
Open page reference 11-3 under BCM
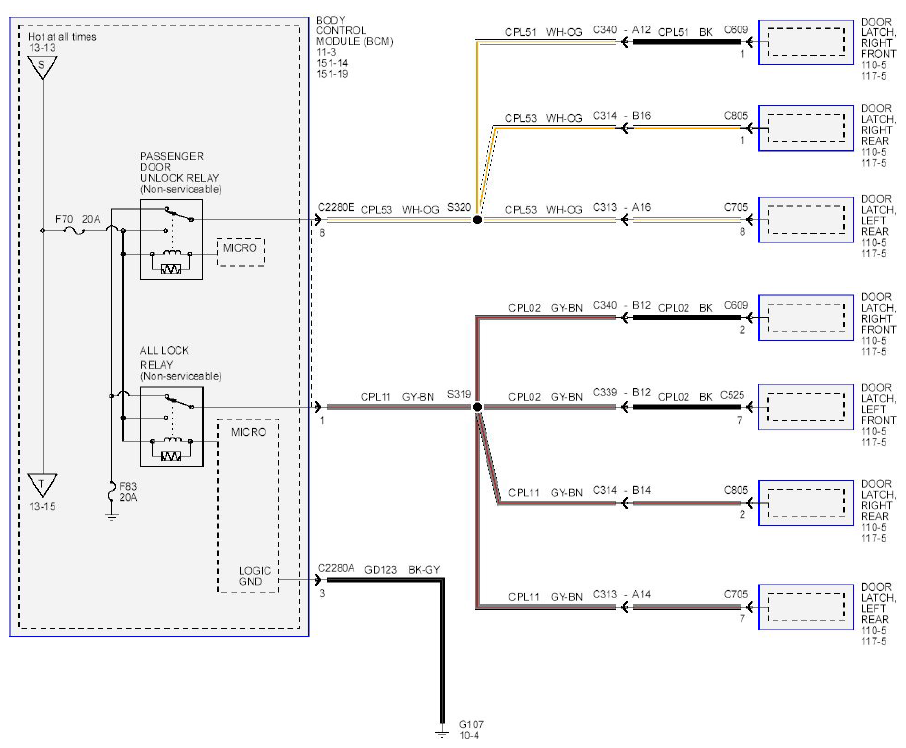pyautogui.click(x=326, y=53)
